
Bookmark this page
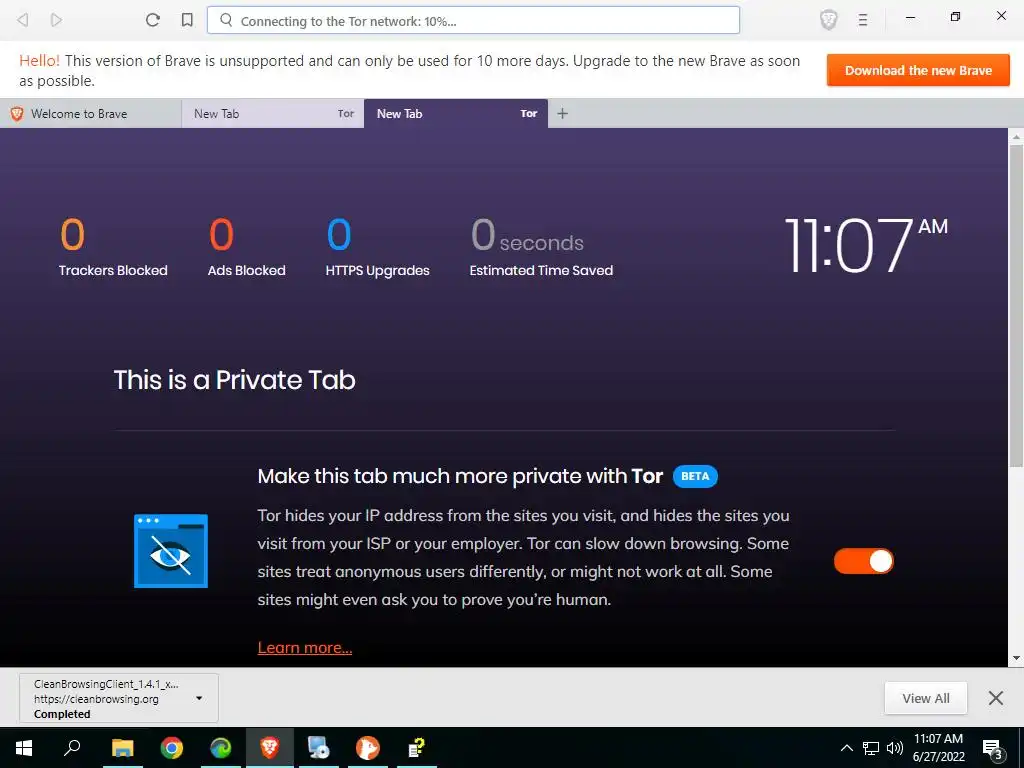pos(187,20)
